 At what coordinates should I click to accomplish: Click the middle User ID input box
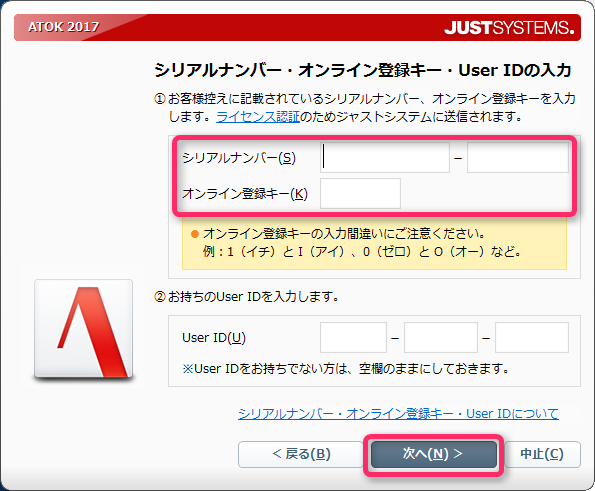click(441, 337)
